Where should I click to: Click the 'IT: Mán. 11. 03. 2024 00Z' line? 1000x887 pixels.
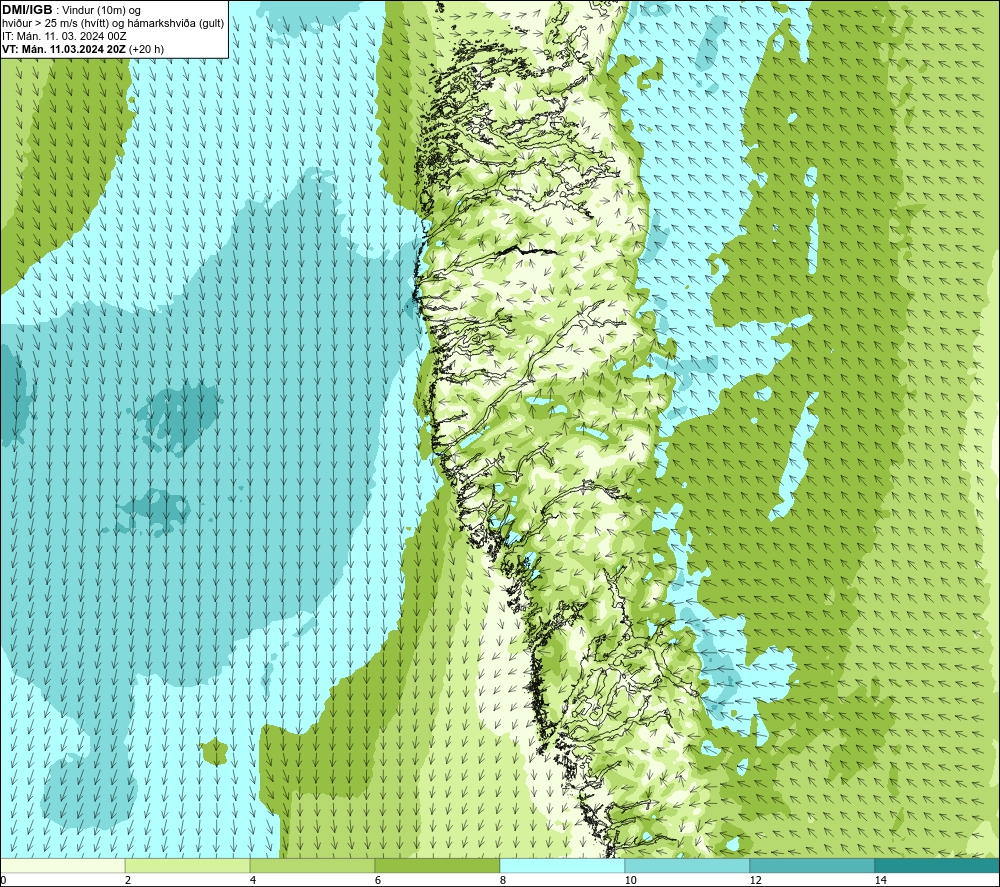pyautogui.click(x=64, y=36)
